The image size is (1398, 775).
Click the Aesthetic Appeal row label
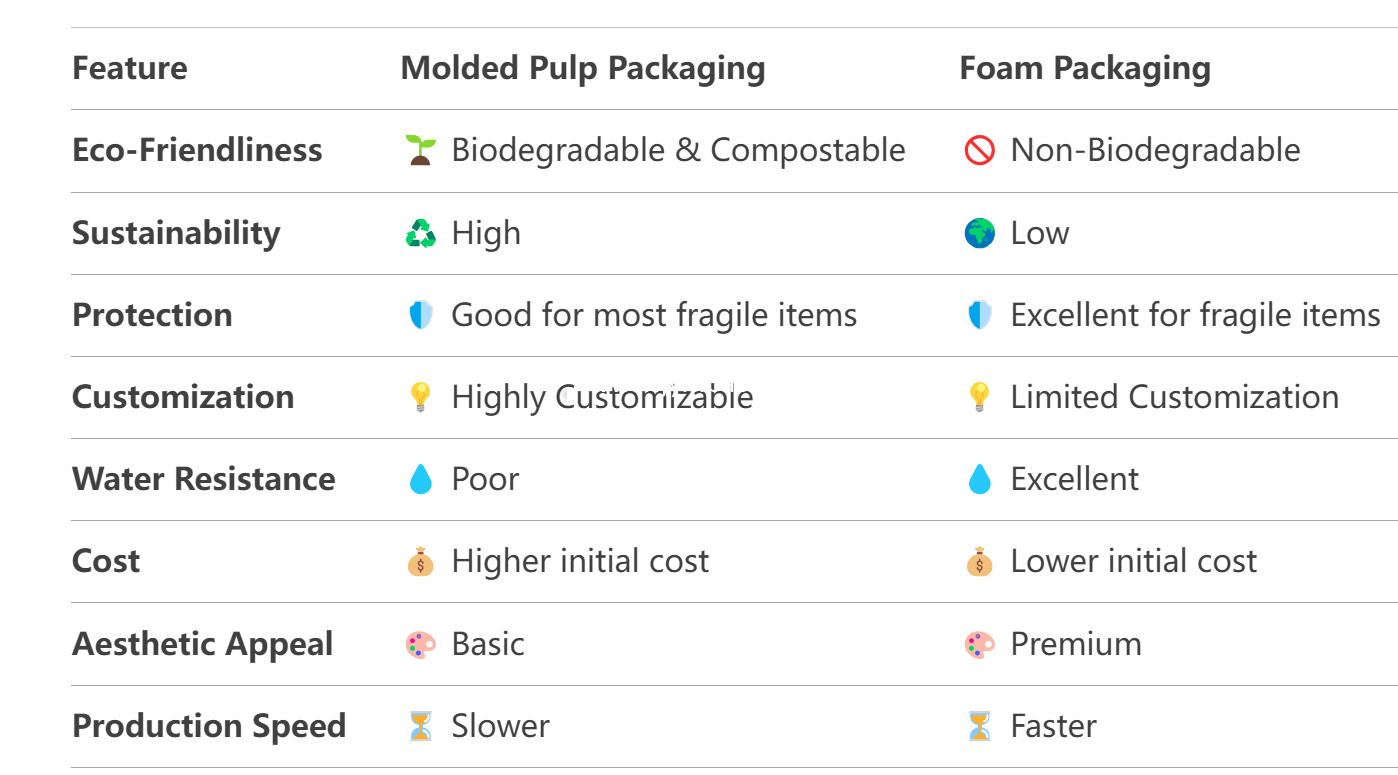tap(203, 644)
